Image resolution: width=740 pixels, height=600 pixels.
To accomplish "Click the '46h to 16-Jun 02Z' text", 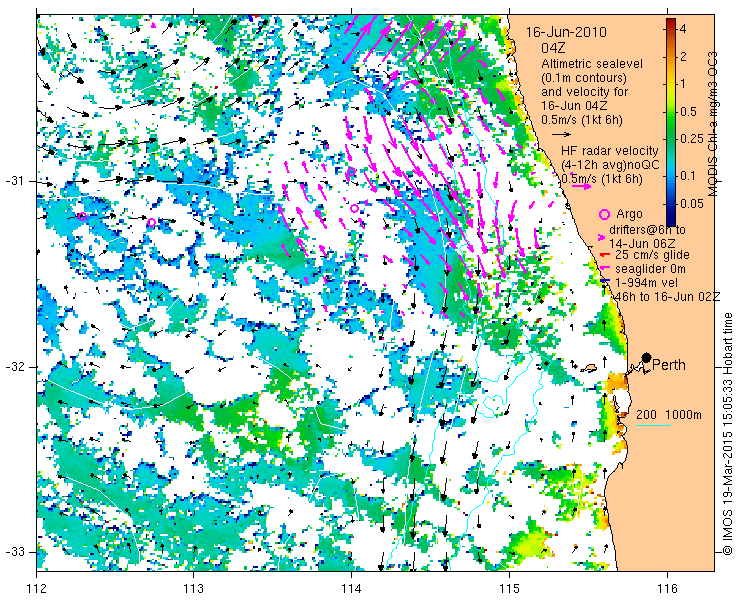I will pos(667,296).
